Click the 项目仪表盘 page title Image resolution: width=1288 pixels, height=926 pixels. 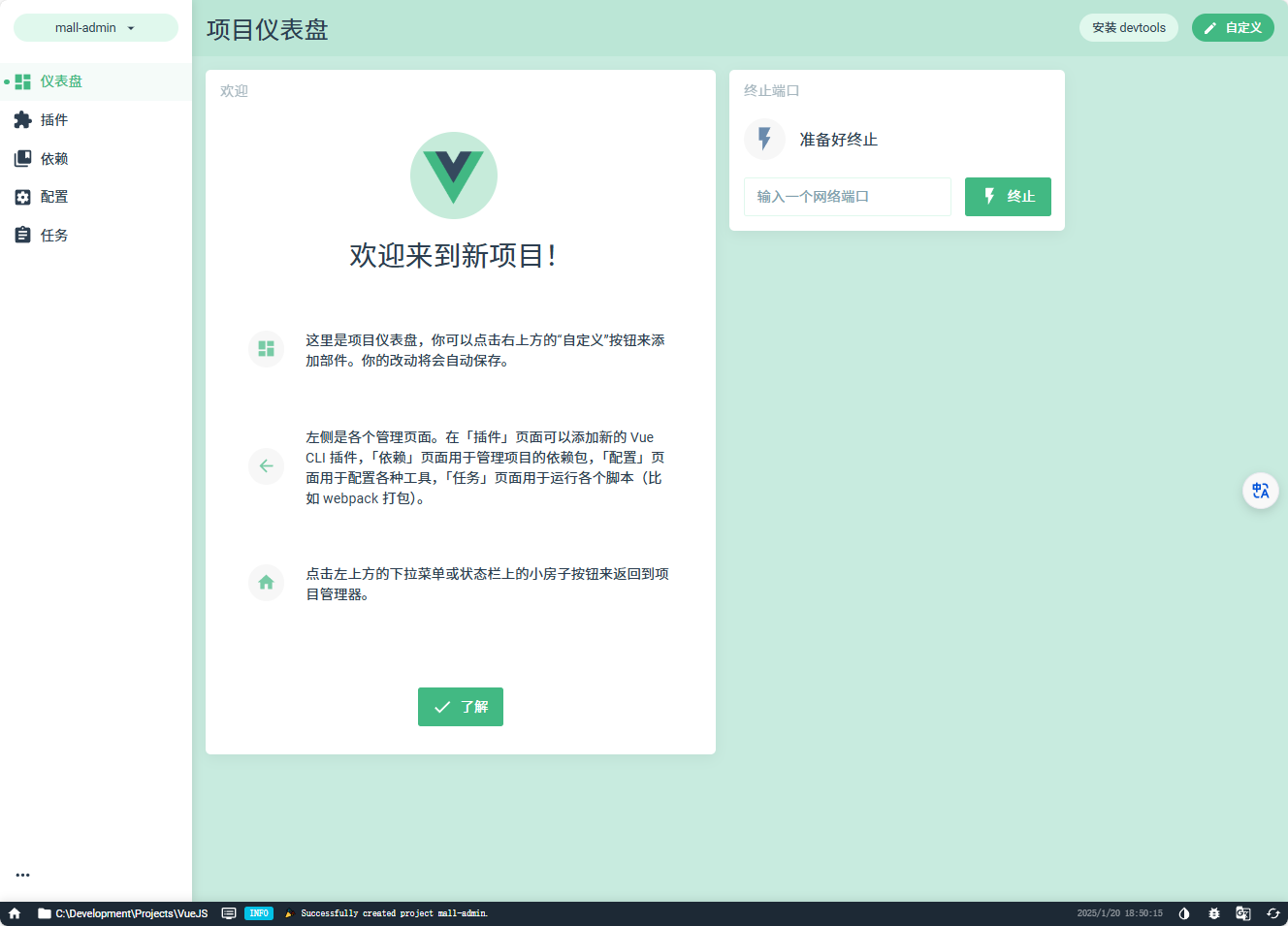[x=268, y=30]
